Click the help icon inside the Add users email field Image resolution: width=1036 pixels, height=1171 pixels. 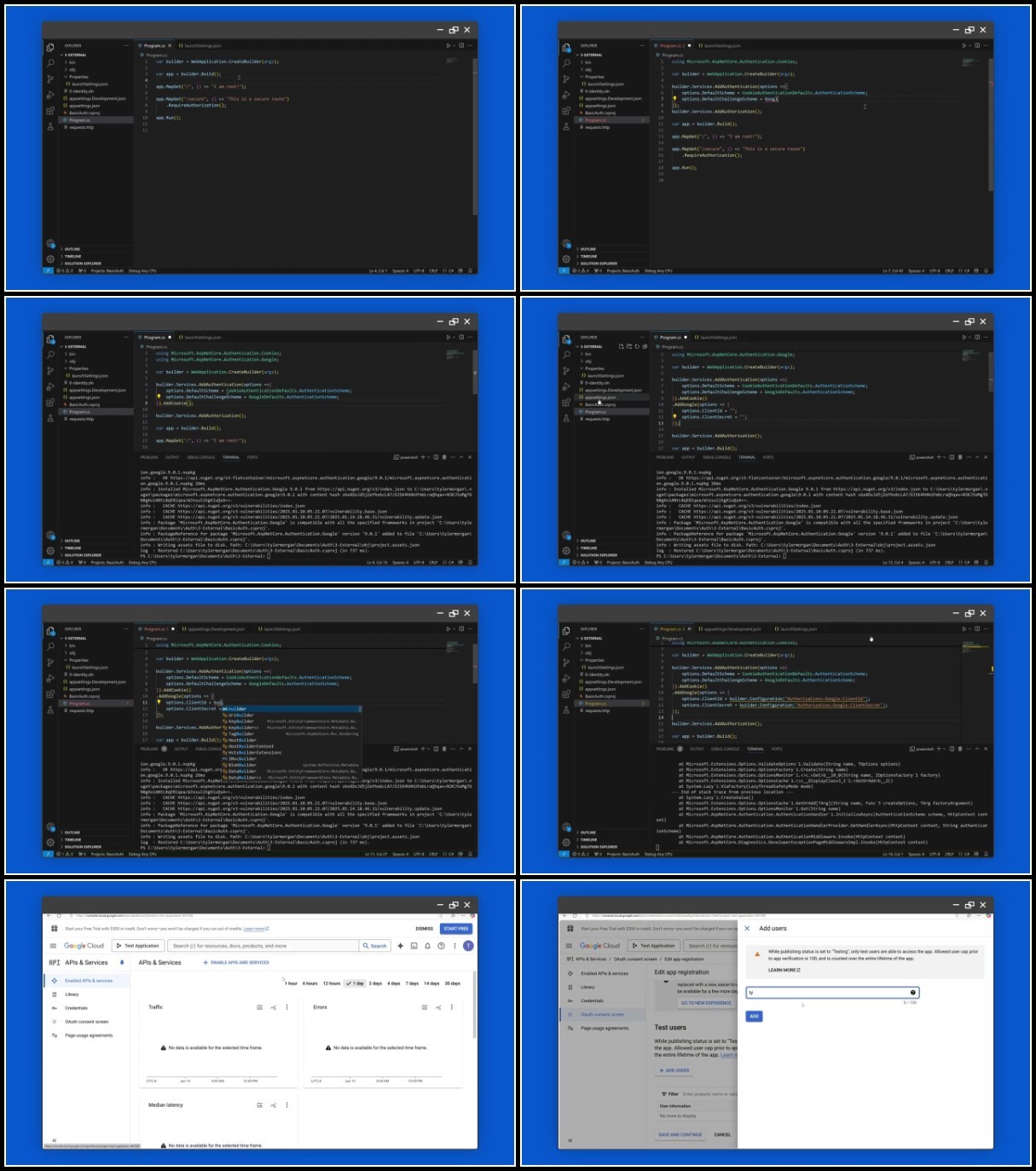tap(913, 992)
